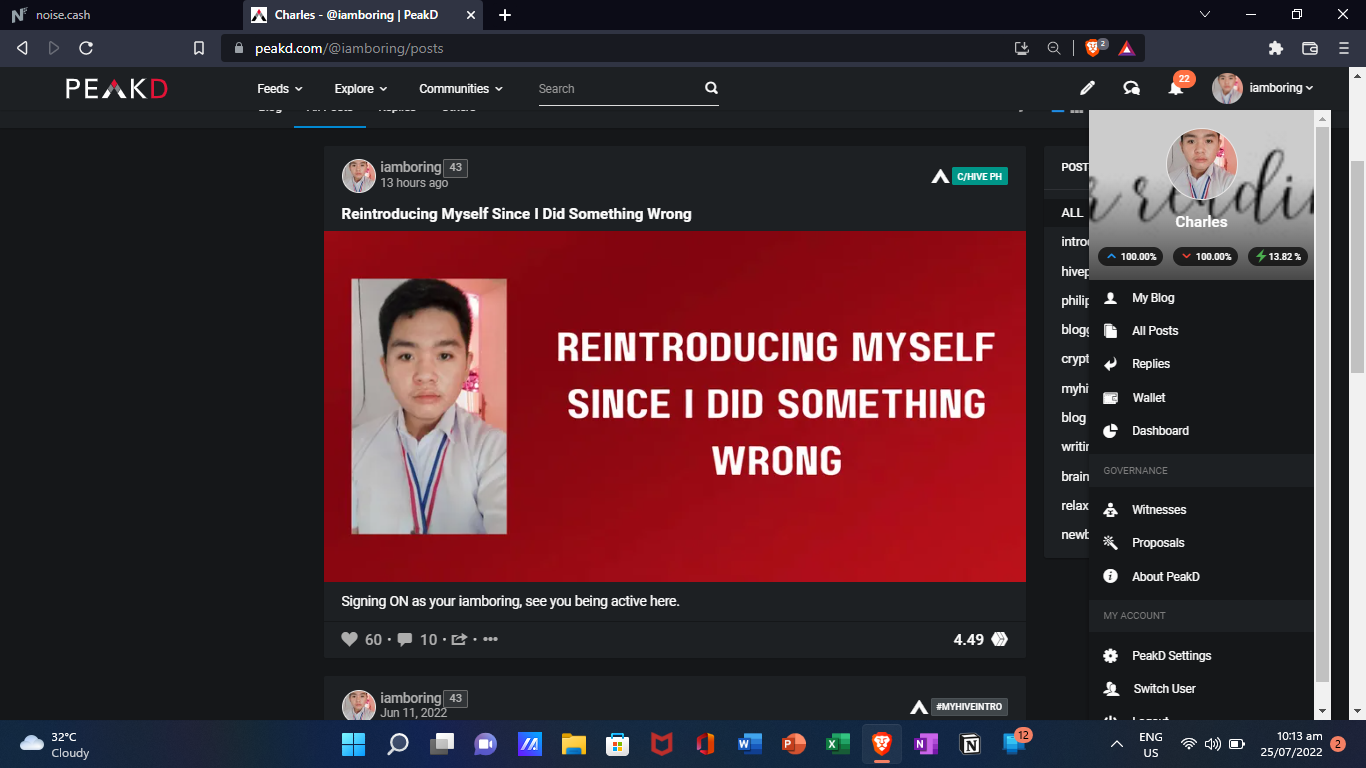Click the PeakD logo

(x=117, y=89)
